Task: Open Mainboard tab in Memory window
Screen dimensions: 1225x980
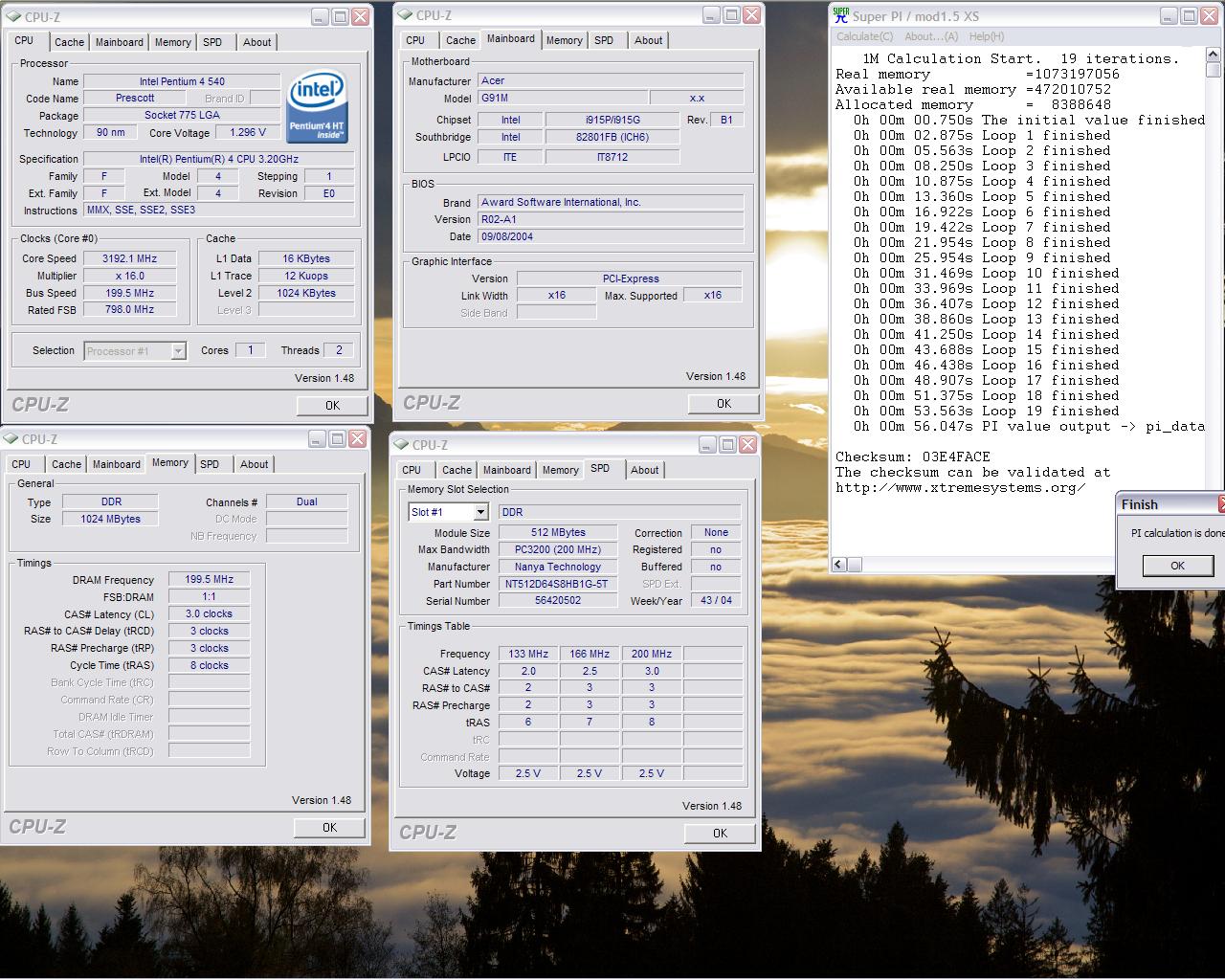Action: pyautogui.click(x=117, y=464)
